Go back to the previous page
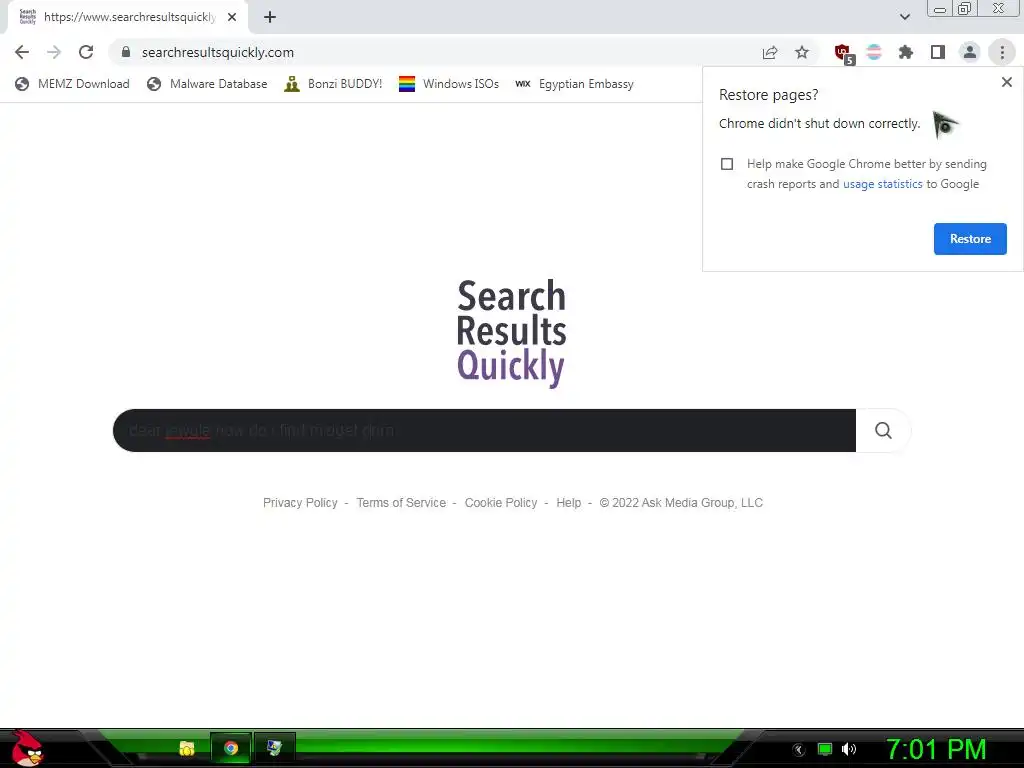This screenshot has height=768, width=1024. (22, 52)
